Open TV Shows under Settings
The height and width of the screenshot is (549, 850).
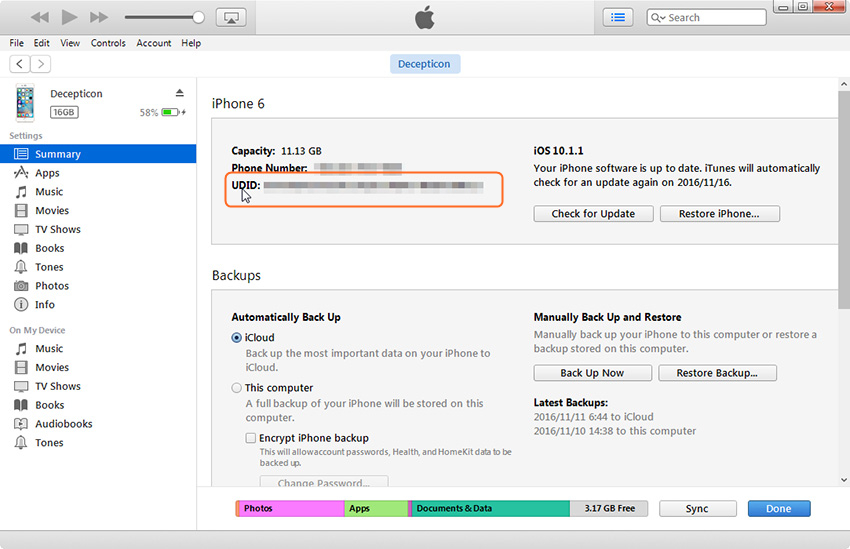(x=98, y=229)
